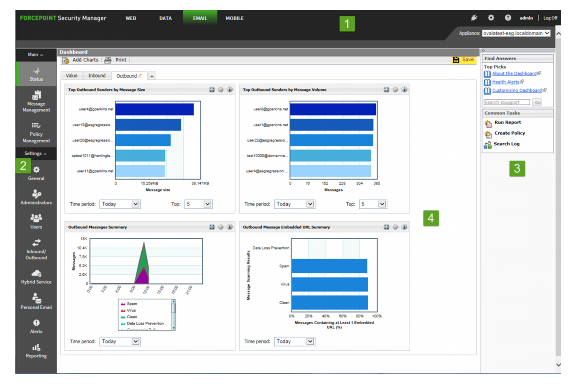Click the chart legend scrollbar
The height and width of the screenshot is (384, 576).
click(x=173, y=315)
